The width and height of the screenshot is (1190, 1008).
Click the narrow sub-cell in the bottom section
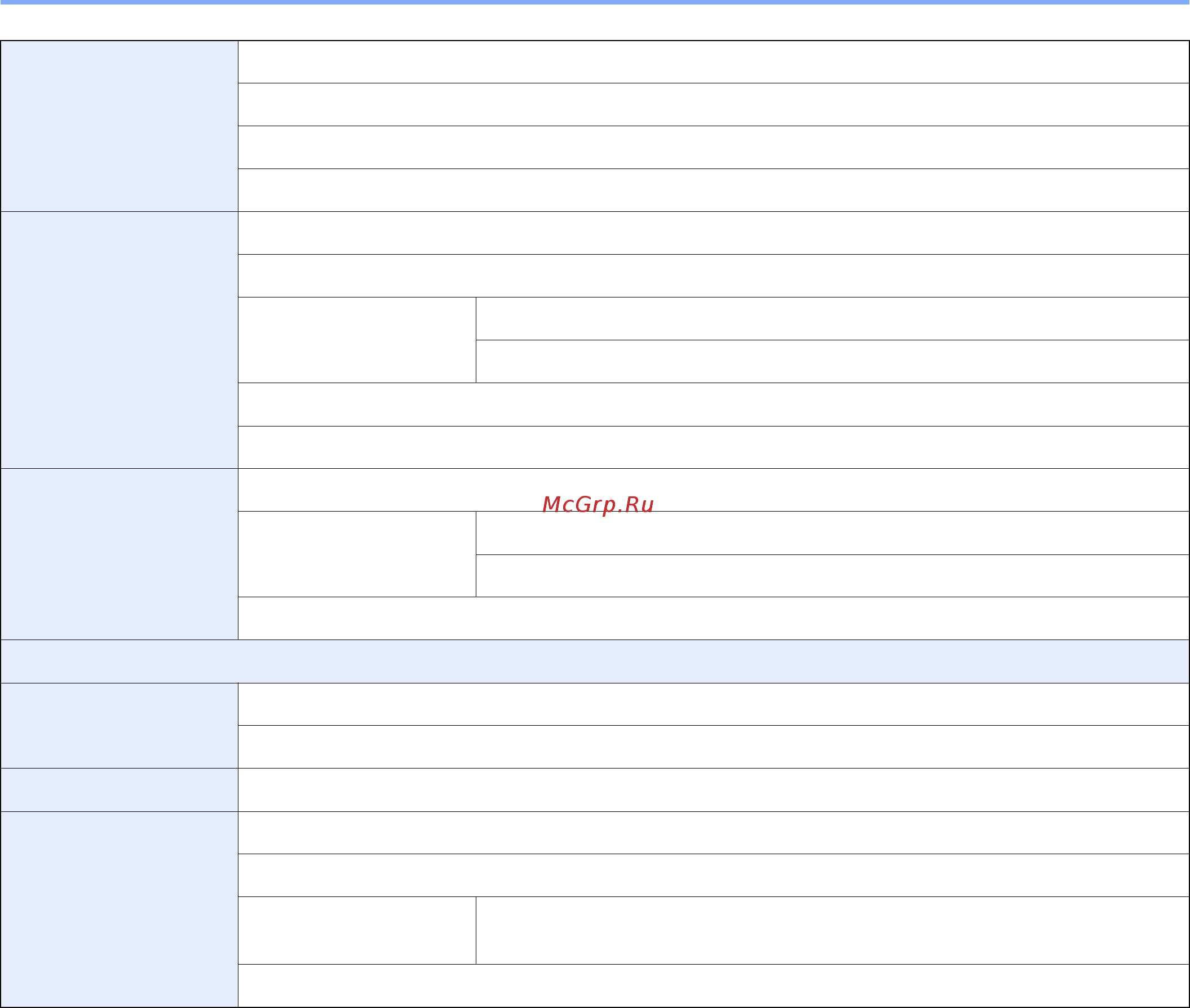[357, 930]
